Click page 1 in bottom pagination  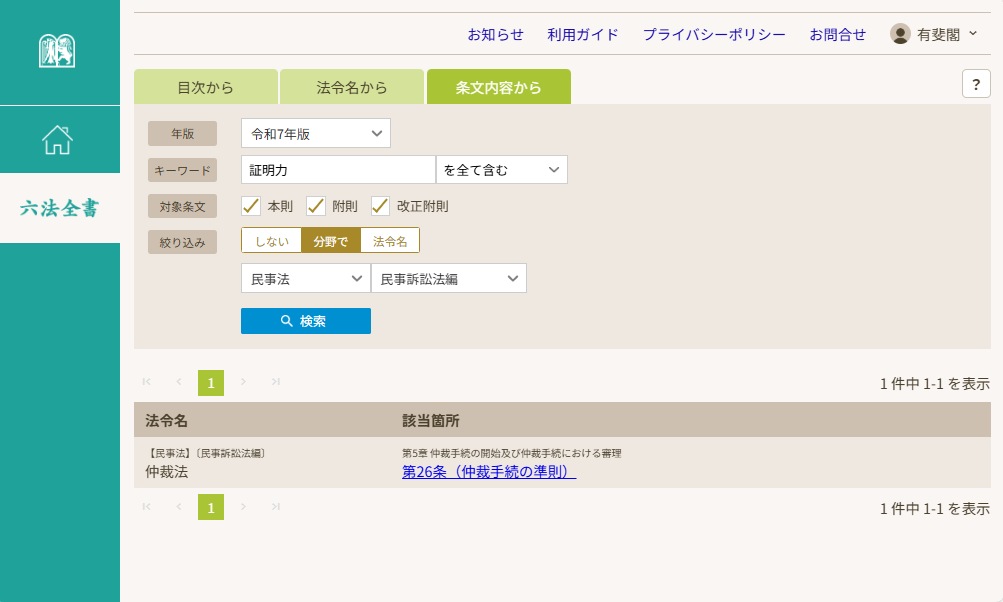(x=211, y=507)
